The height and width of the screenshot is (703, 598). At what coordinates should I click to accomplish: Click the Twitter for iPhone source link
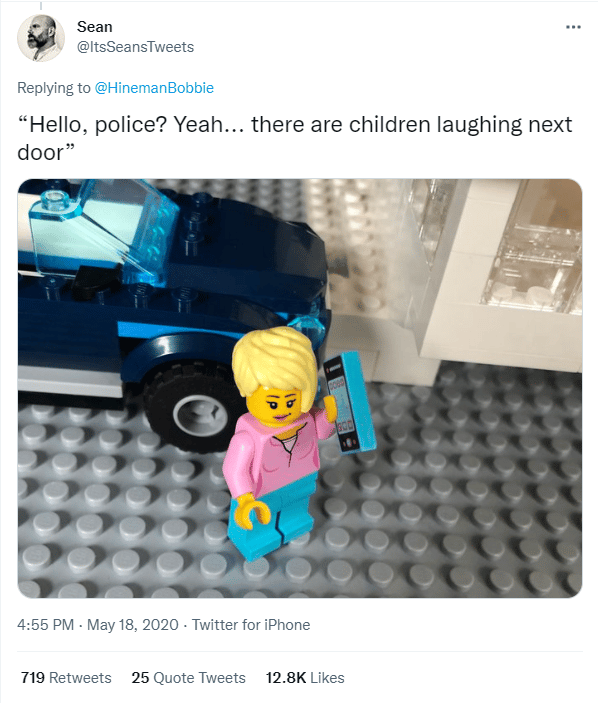click(251, 625)
